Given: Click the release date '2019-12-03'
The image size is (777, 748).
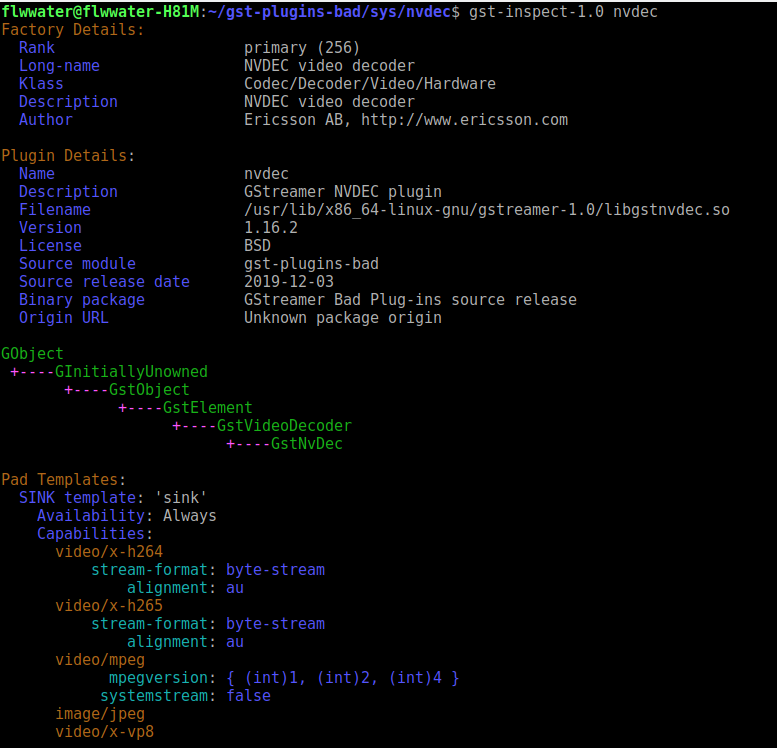Looking at the screenshot, I should (288, 282).
